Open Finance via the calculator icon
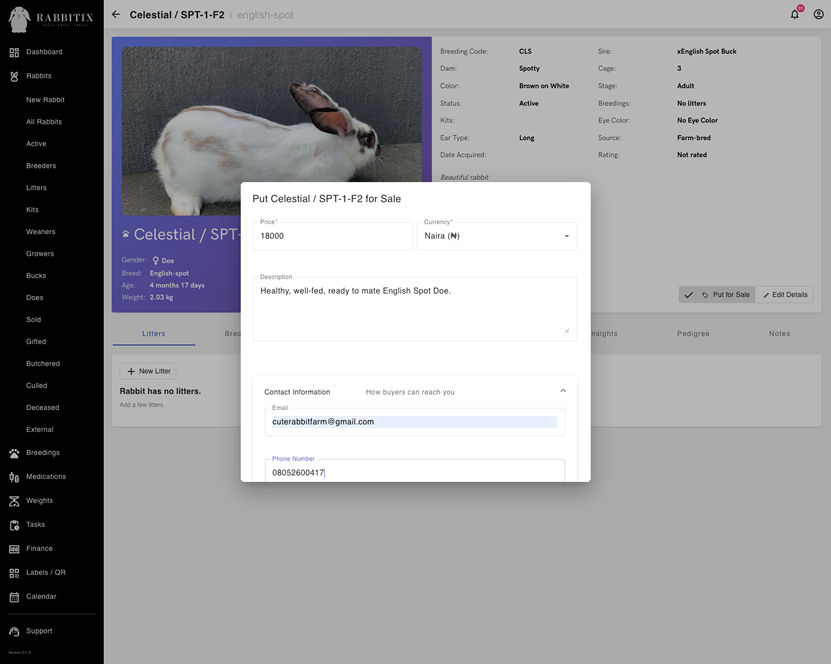The width and height of the screenshot is (831, 664). 14,548
